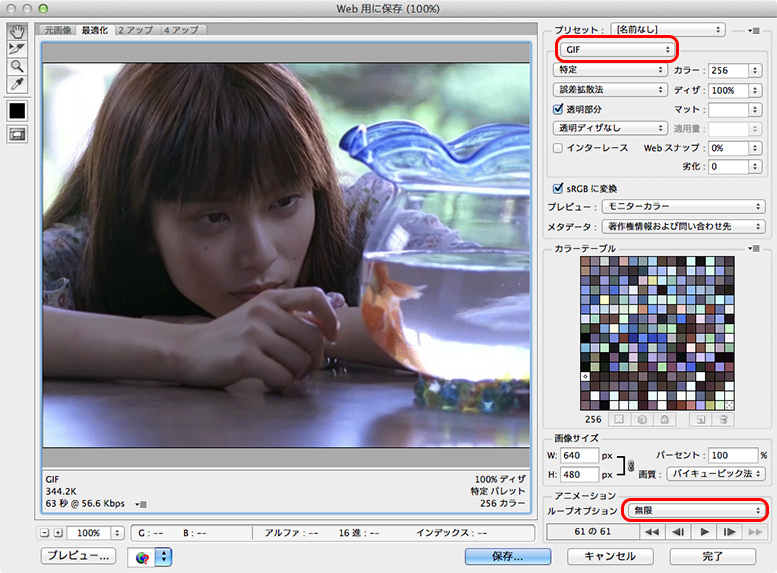Click the カラー value field 256
This screenshot has height=573, width=777.
728,70
